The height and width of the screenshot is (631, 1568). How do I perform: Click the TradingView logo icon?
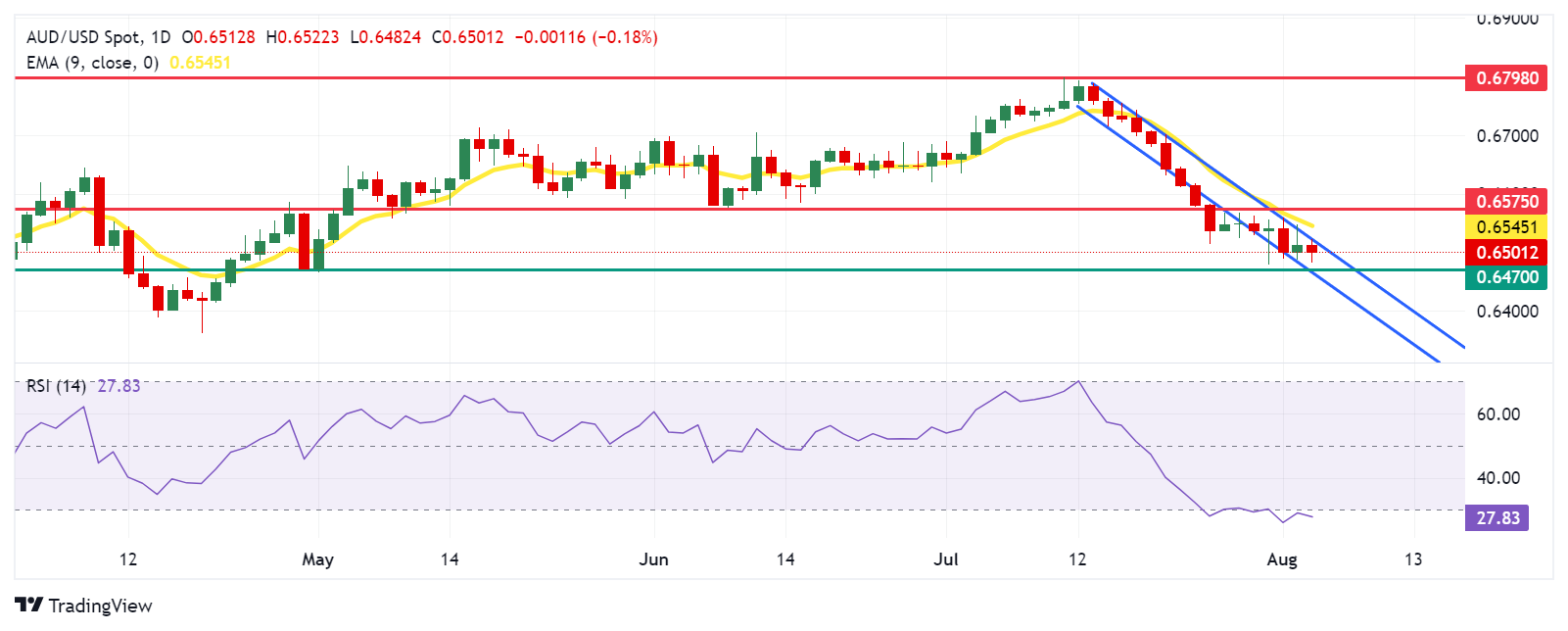tap(29, 606)
